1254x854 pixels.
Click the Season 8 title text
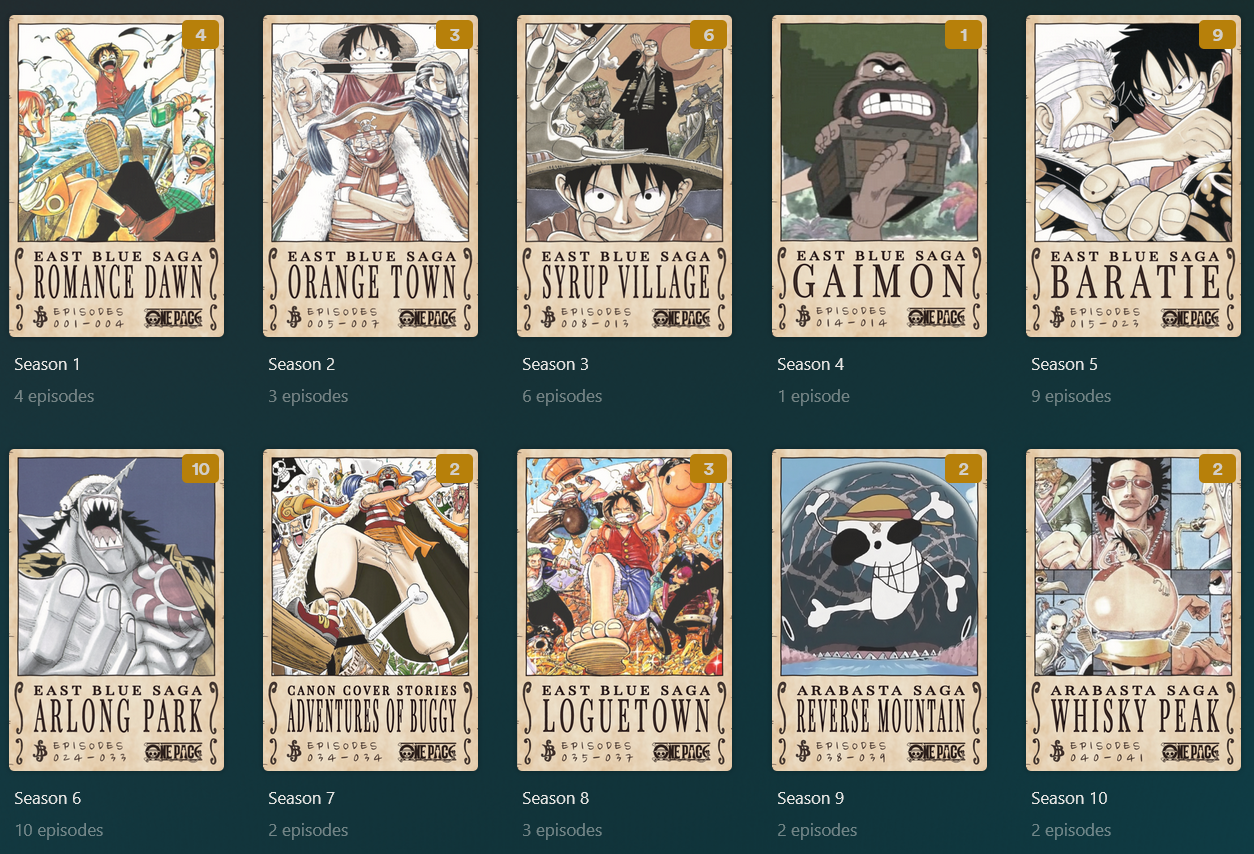point(555,798)
